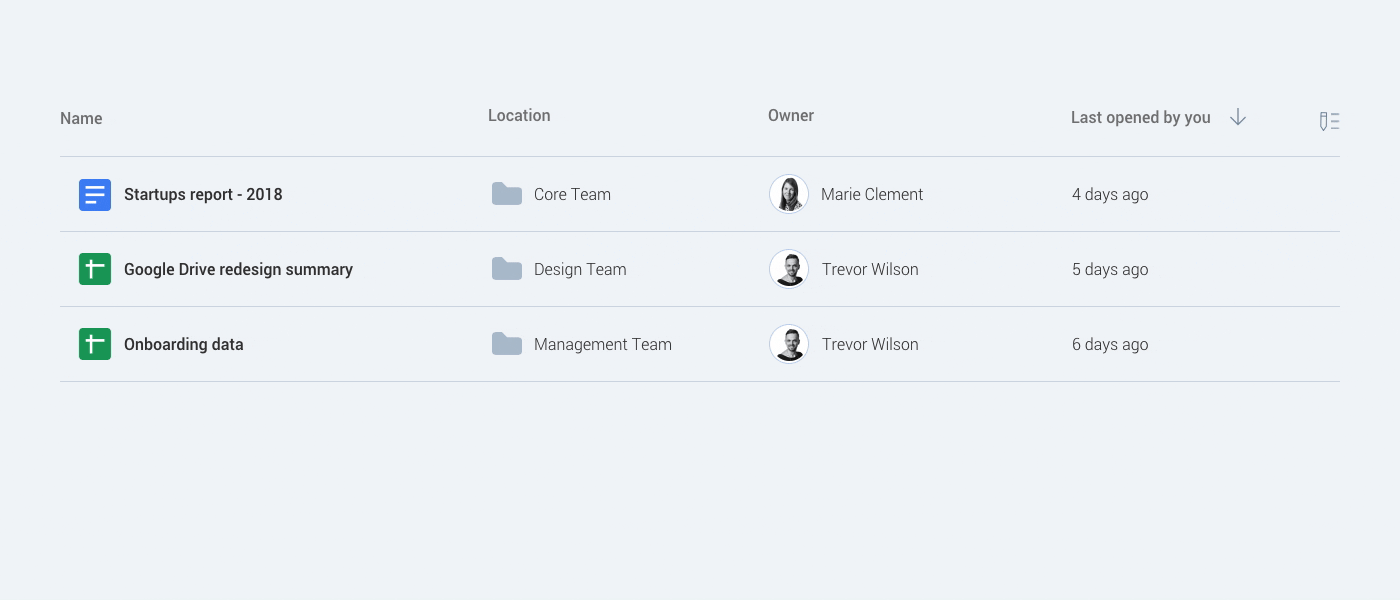
Task: Click Marie Clement's avatar photo
Action: (x=789, y=194)
